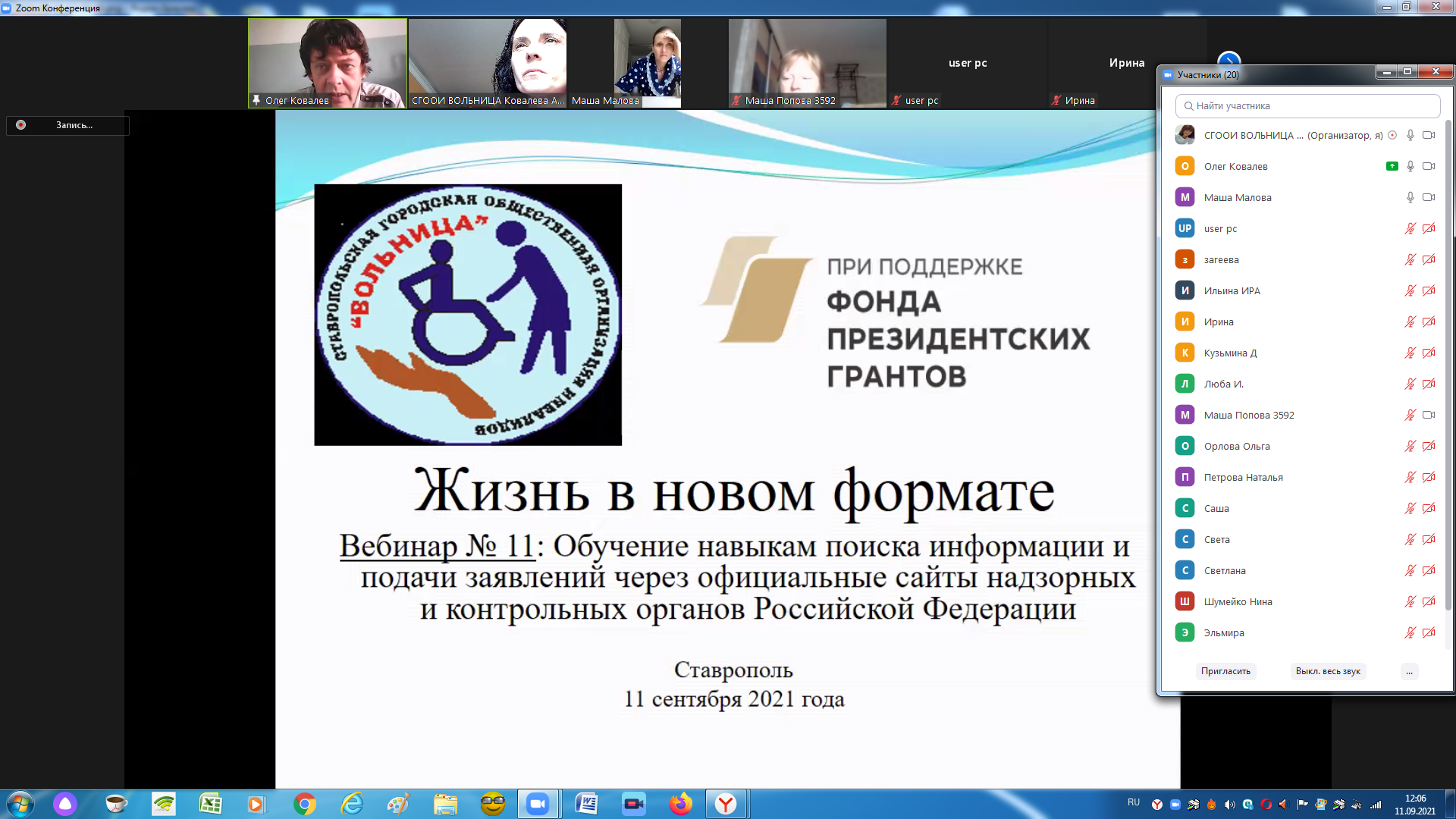
Task: Open the more options "..." button in the participants panel
Action: coord(1409,671)
